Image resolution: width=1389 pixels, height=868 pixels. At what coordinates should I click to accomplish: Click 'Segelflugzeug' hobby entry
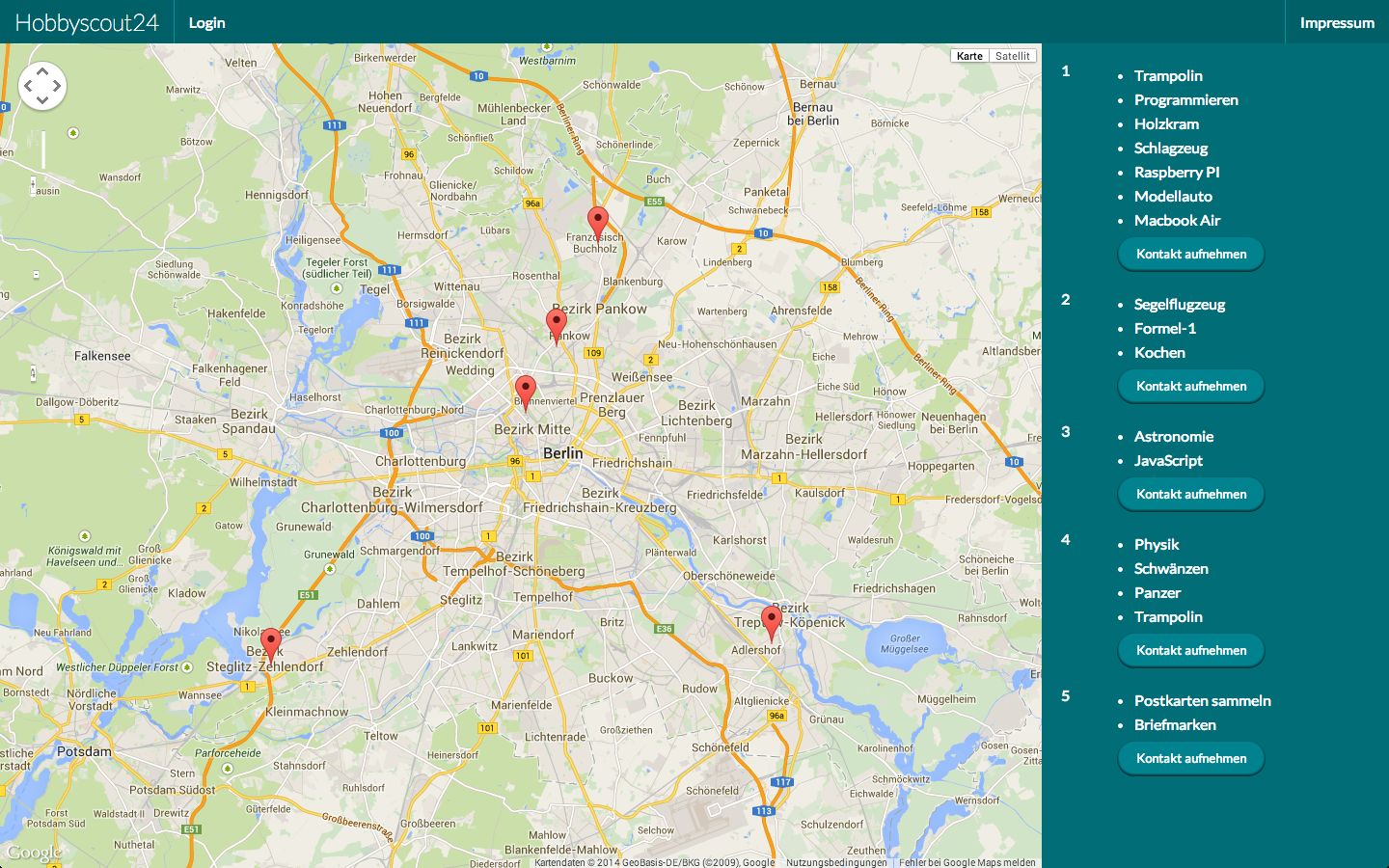tap(1180, 304)
